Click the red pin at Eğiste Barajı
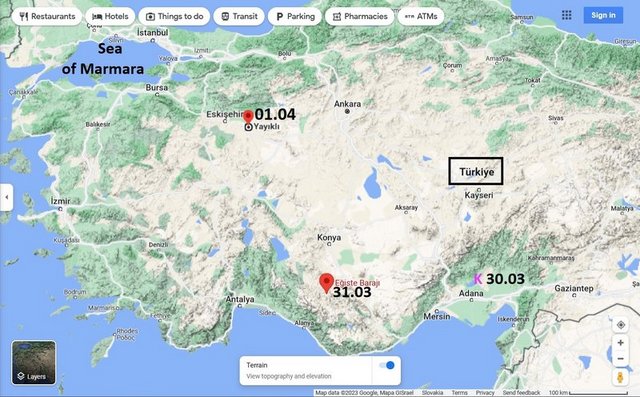The image size is (640, 397). click(x=326, y=282)
